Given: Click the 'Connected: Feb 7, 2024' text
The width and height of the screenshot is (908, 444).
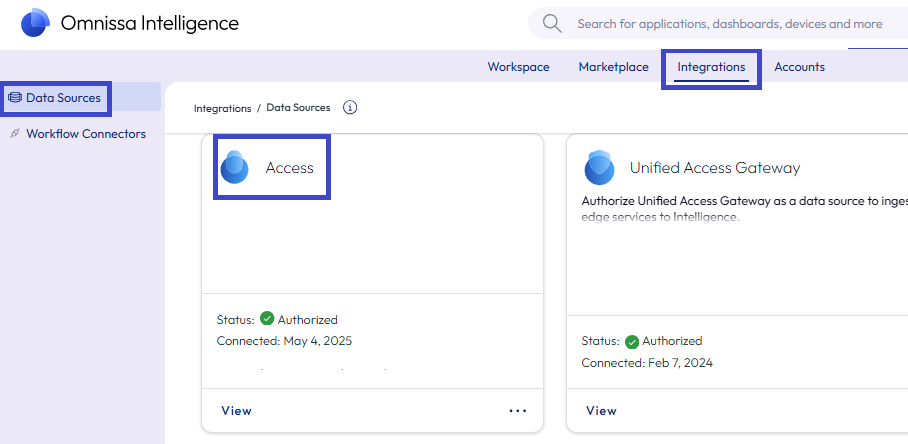Looking at the screenshot, I should [x=647, y=363].
